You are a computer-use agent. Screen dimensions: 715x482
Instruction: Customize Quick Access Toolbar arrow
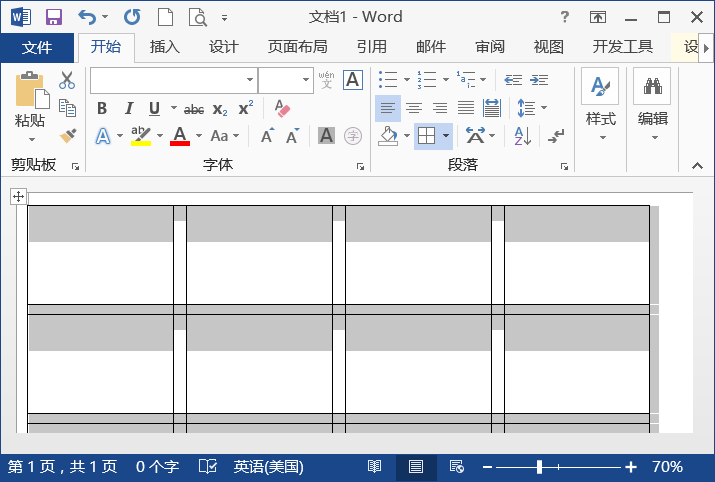[224, 18]
